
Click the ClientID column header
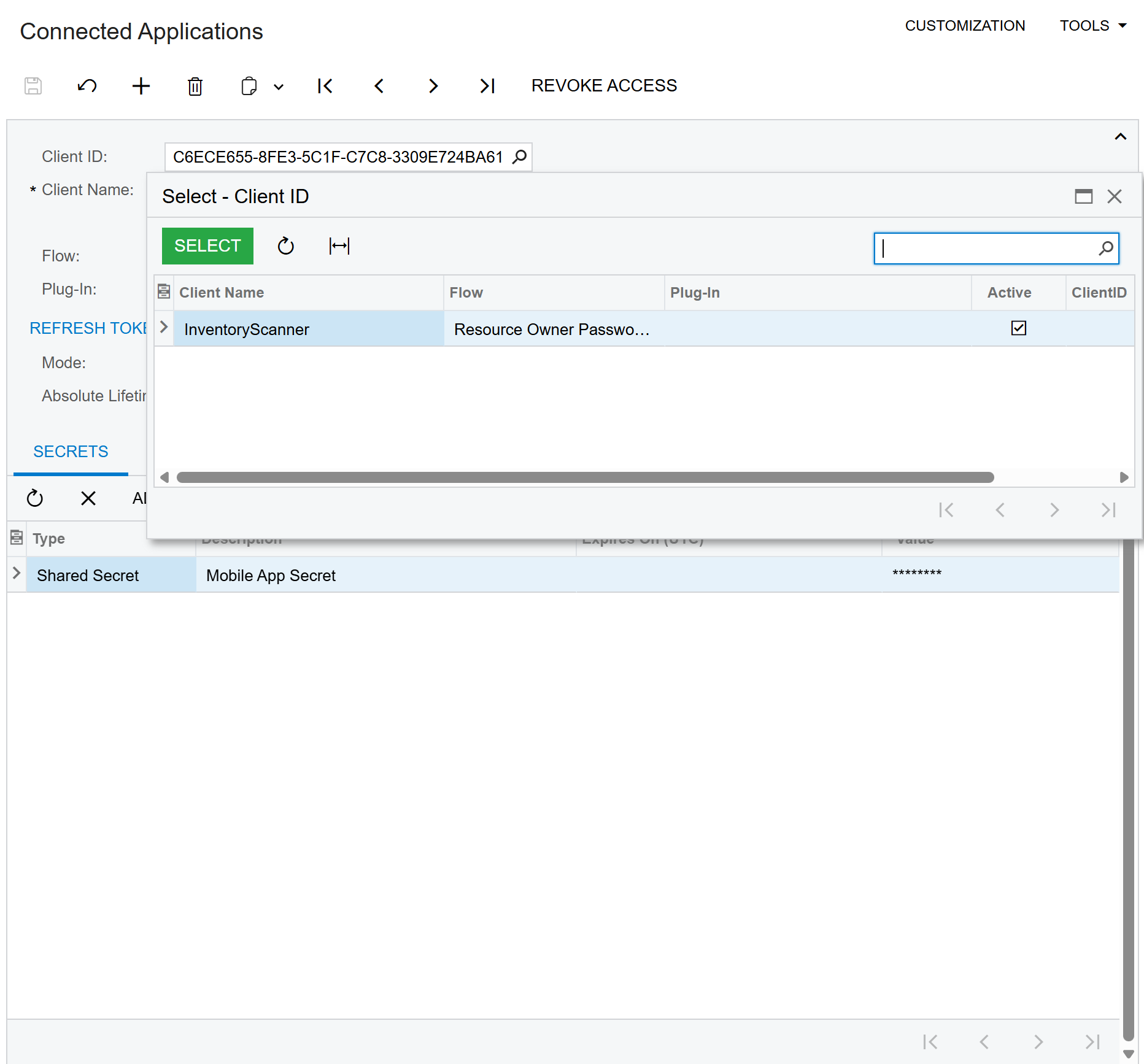point(1100,293)
